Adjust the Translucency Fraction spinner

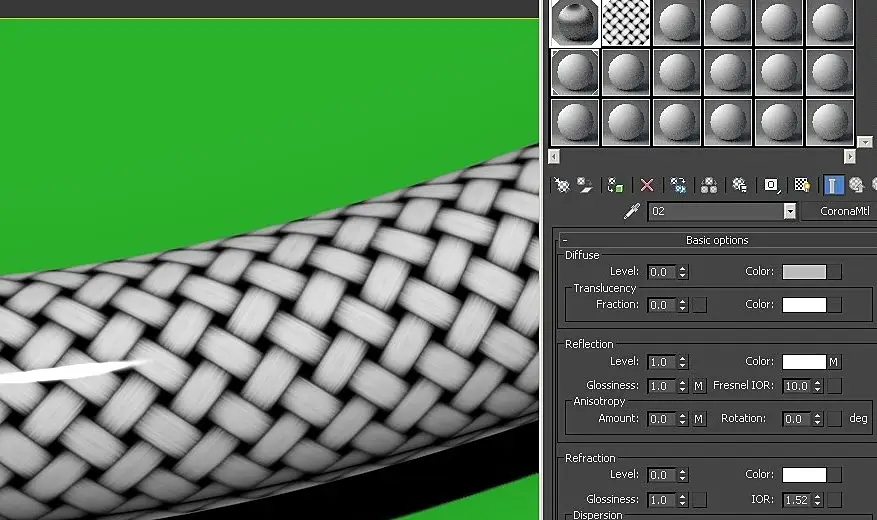point(682,305)
